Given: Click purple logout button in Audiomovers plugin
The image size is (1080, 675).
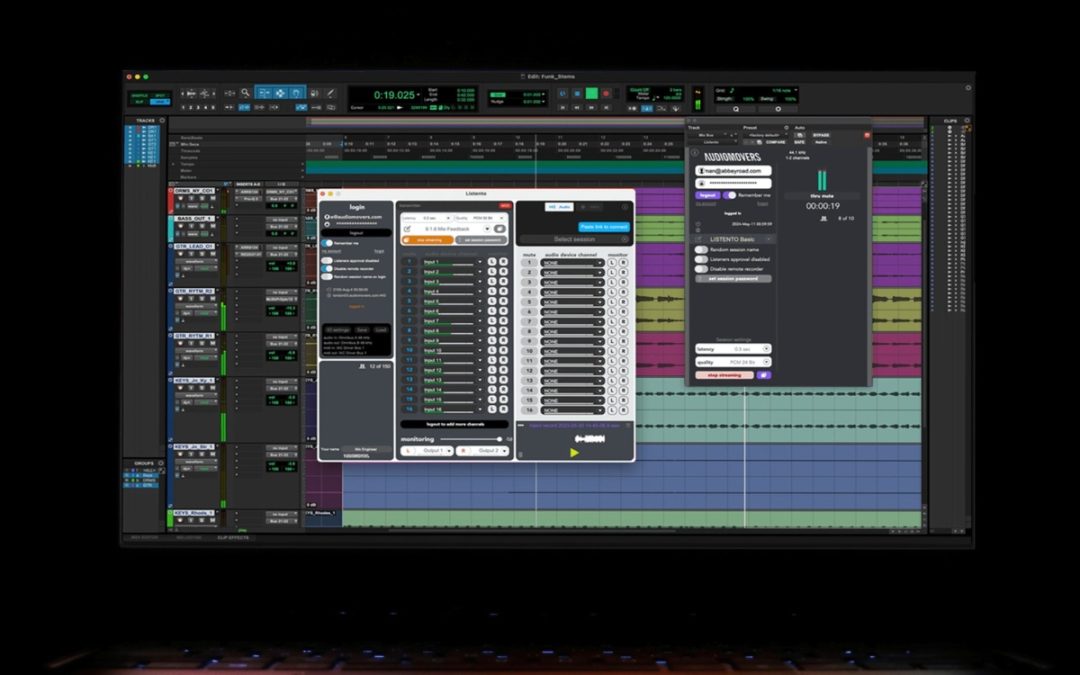Looking at the screenshot, I should (x=708, y=195).
